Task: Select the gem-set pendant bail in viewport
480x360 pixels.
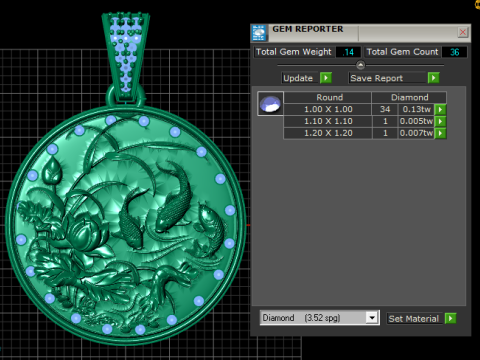Action: pos(126,57)
